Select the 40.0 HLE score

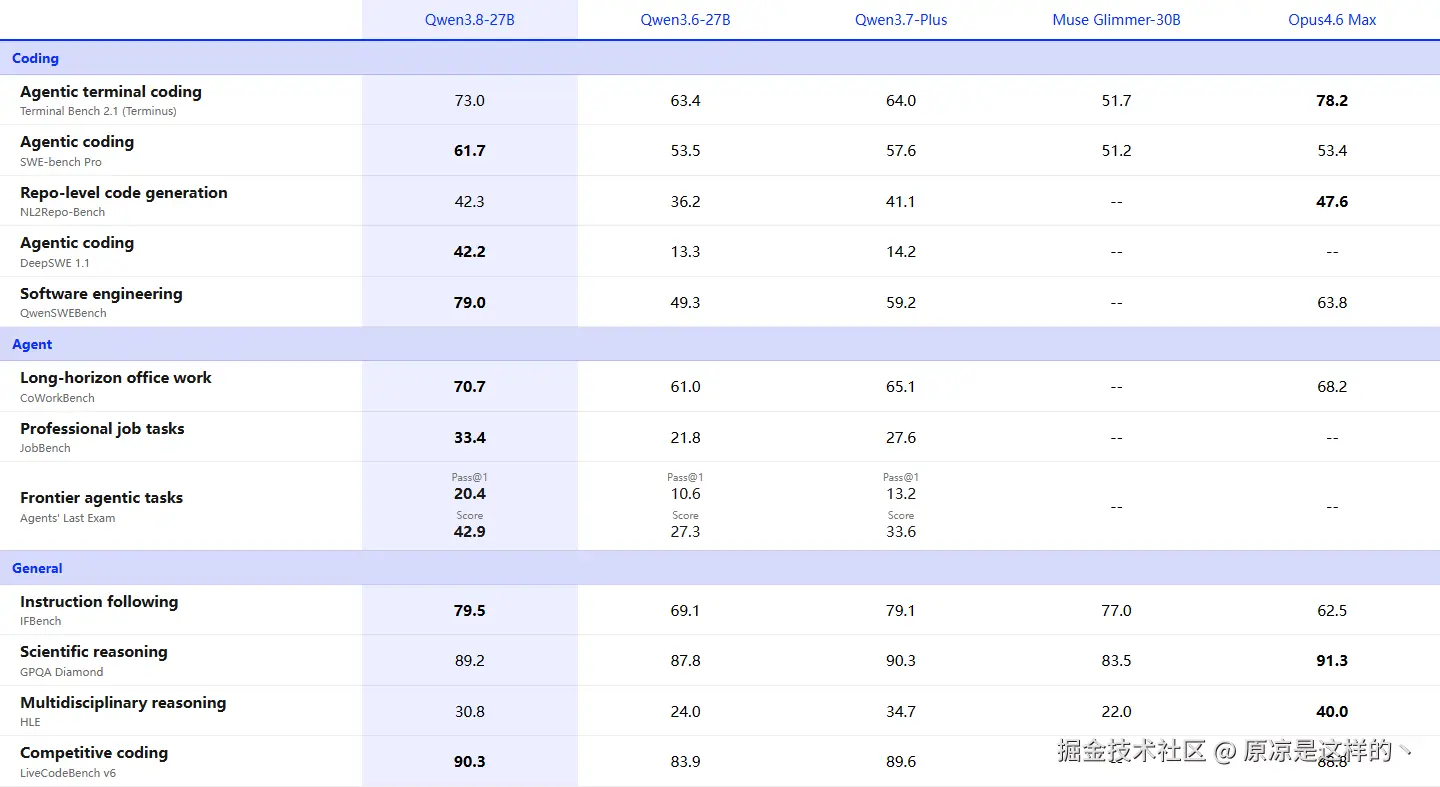point(1332,712)
